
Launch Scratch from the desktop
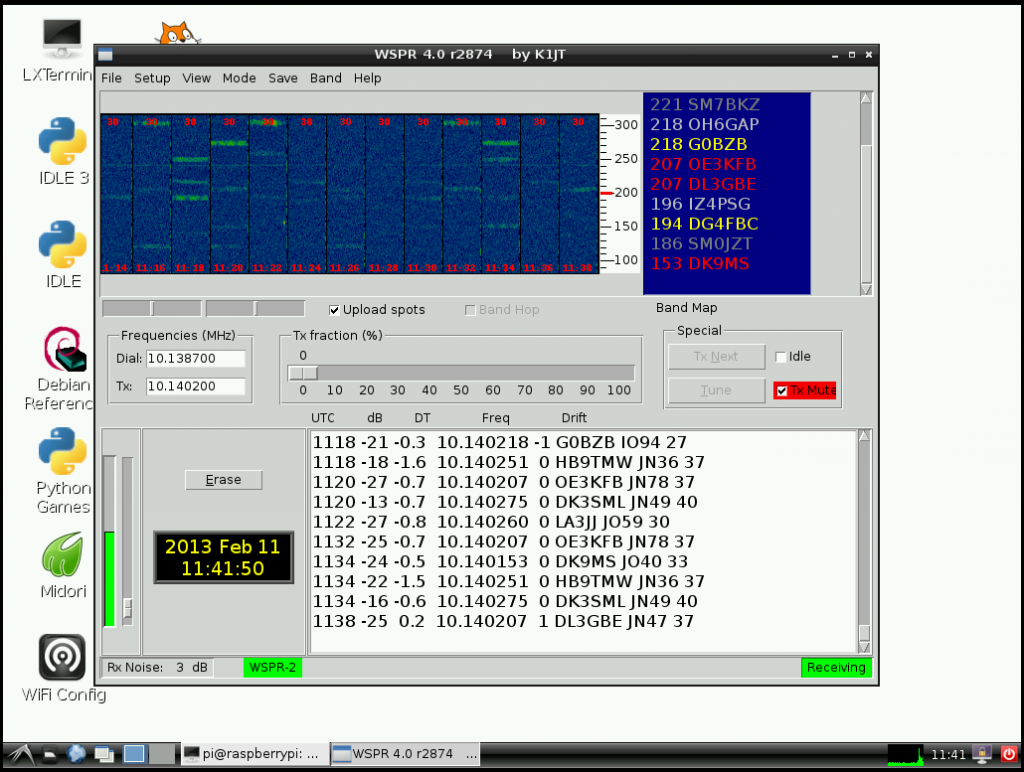pos(176,30)
